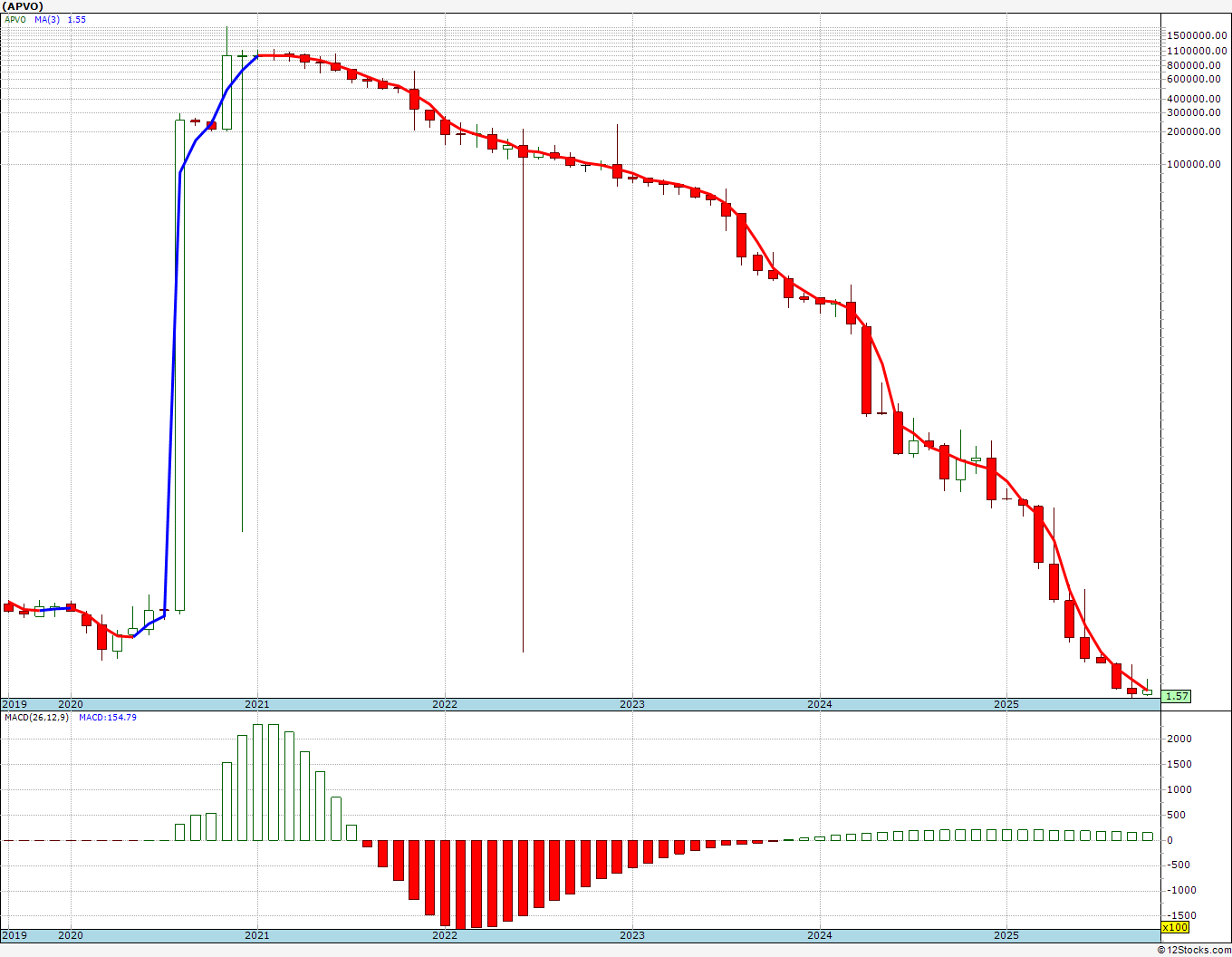The width and height of the screenshot is (1232, 957).
Task: Click the current price tag 1.57
Action: pos(1177,696)
